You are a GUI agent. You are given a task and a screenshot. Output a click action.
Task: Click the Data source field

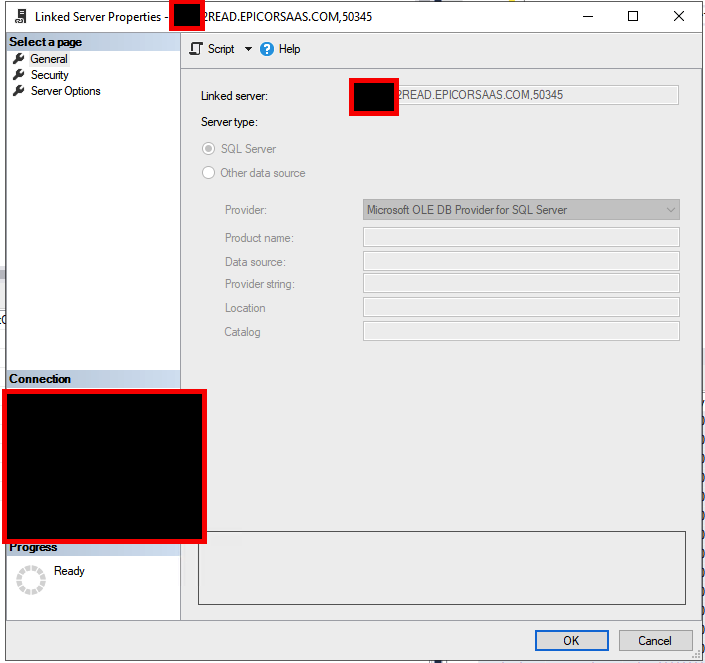pyautogui.click(x=521, y=261)
